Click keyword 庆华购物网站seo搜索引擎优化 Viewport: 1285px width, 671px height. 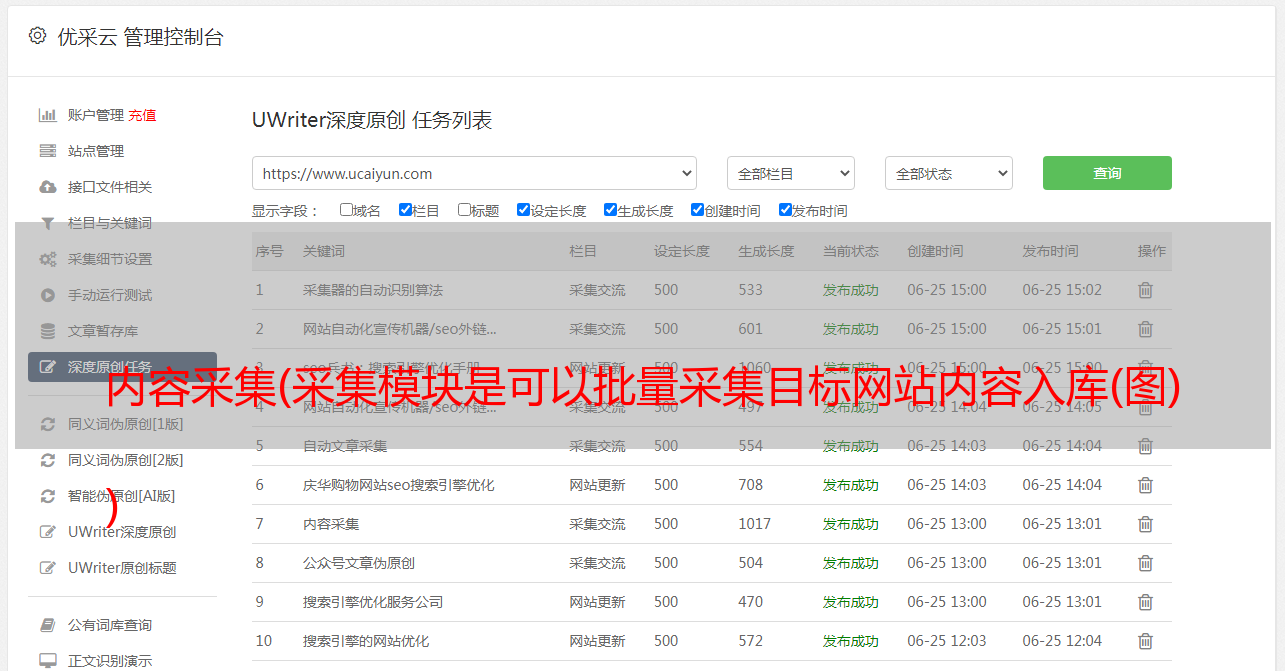coord(399,485)
